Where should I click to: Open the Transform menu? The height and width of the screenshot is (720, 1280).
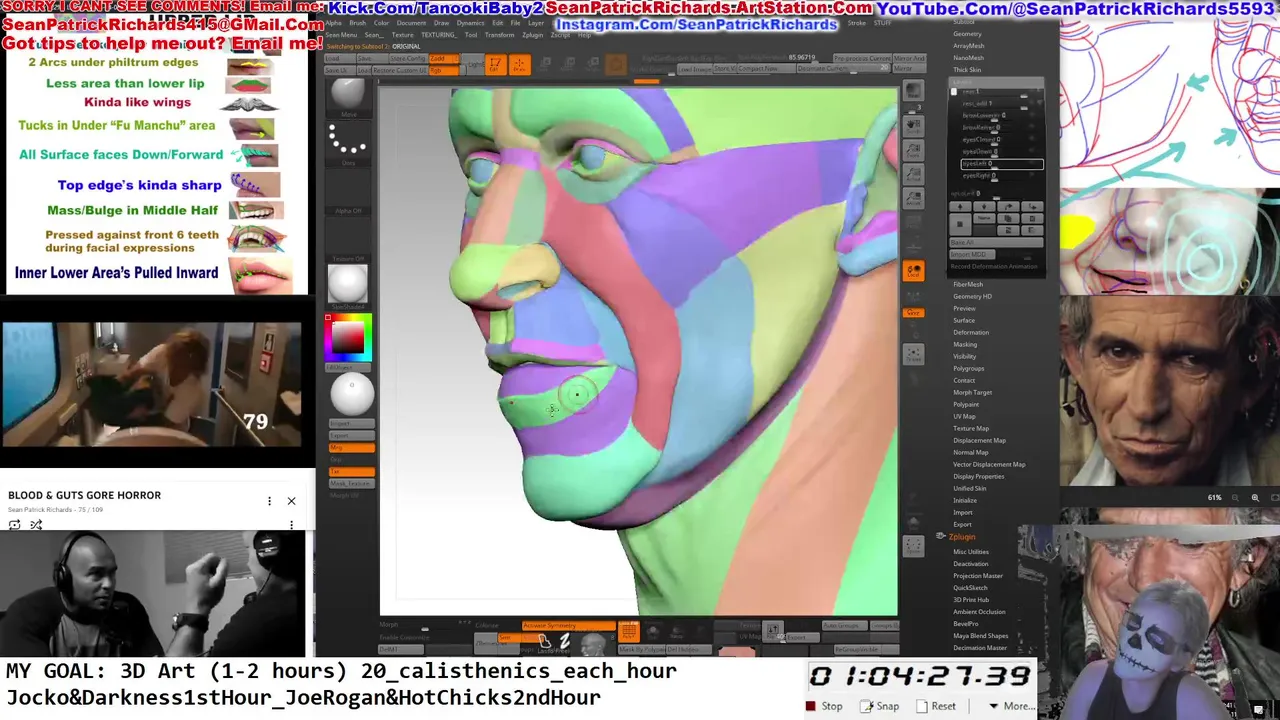(x=499, y=35)
